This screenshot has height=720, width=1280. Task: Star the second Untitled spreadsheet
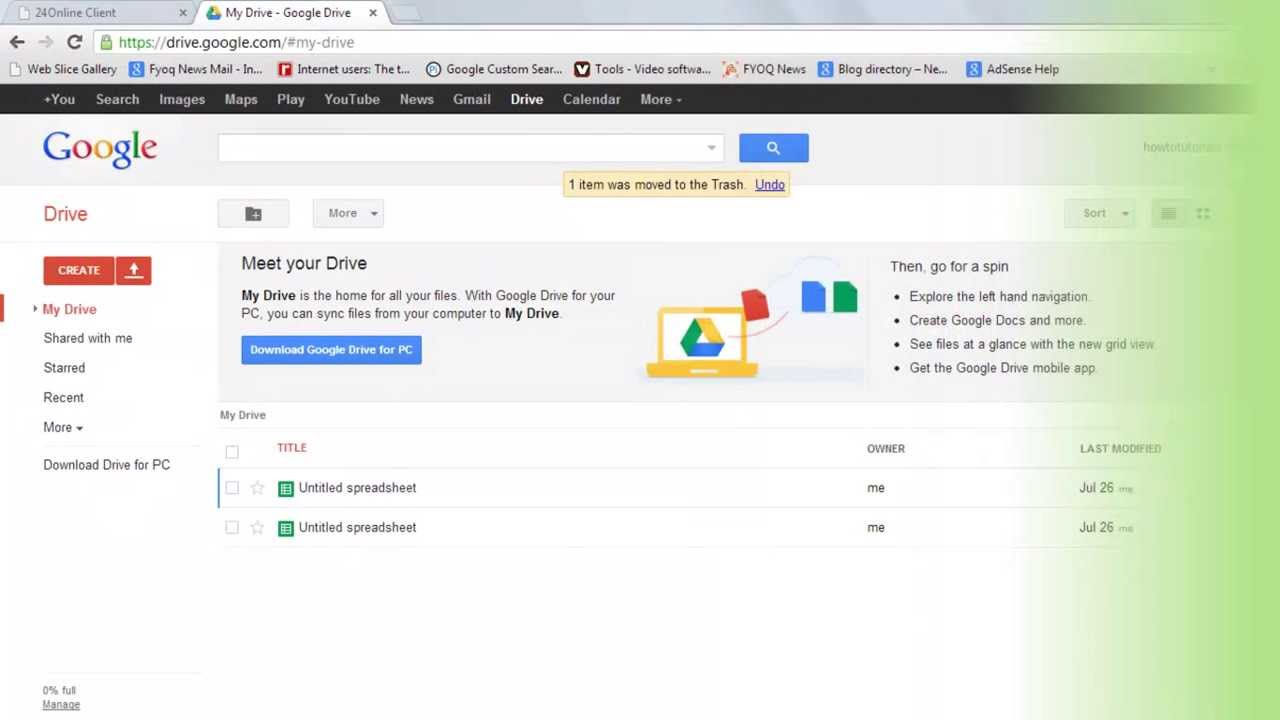257,527
